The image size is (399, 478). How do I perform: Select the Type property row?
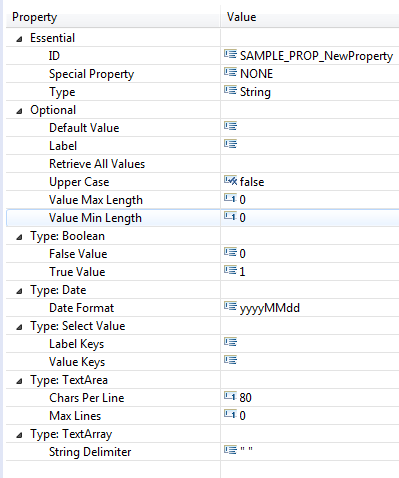202,92
